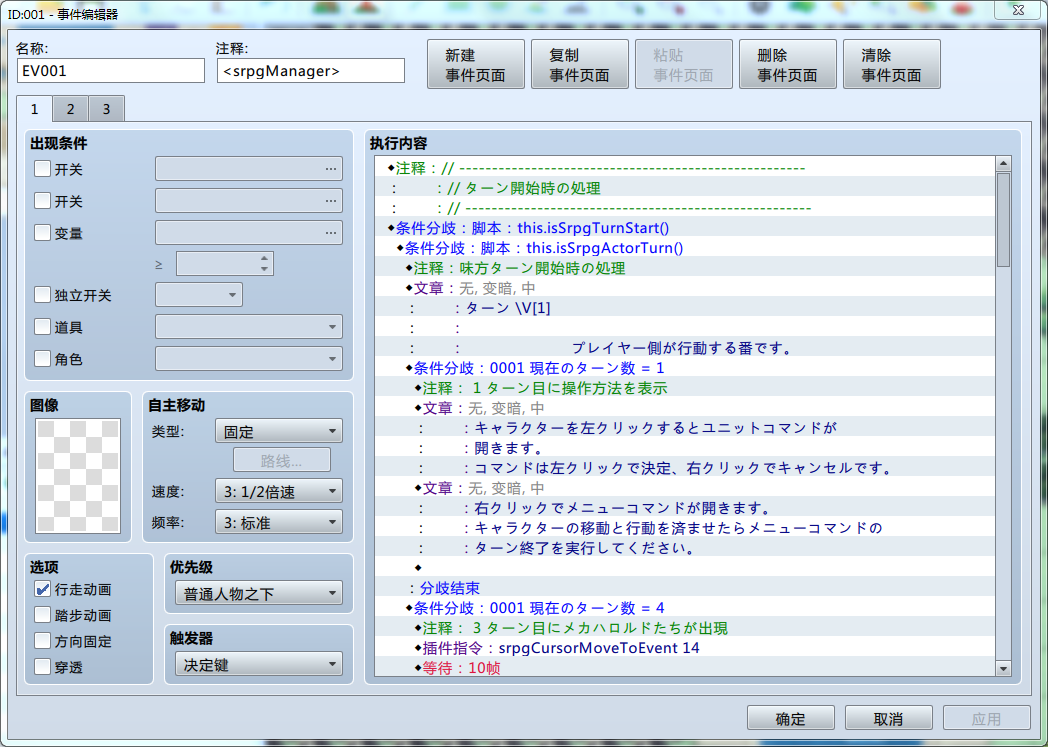The image size is (1048, 747).
Task: Switch to event page tab 2
Action: pos(70,109)
